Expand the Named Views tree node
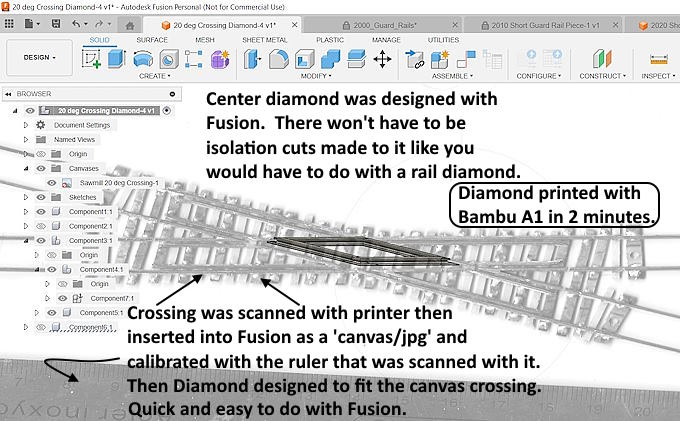This screenshot has width=680, height=421. tap(26, 140)
